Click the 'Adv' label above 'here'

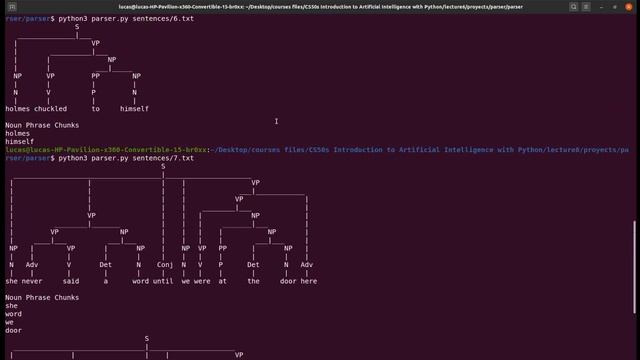click(x=307, y=264)
